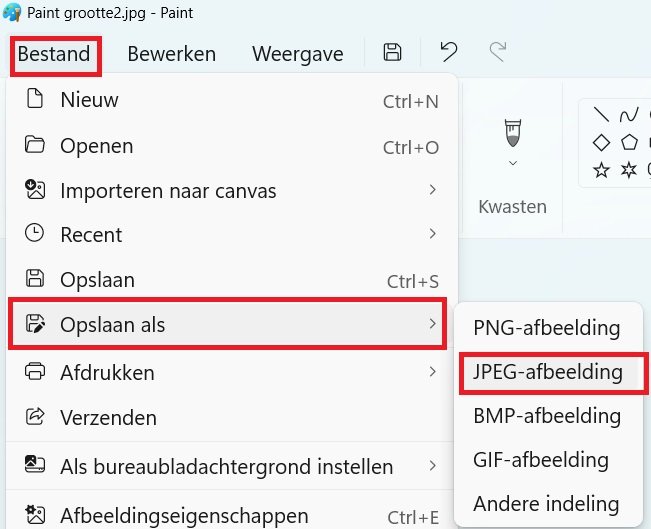This screenshot has height=529, width=651.
Task: Select the five-point star shape
Action: pyautogui.click(x=601, y=170)
